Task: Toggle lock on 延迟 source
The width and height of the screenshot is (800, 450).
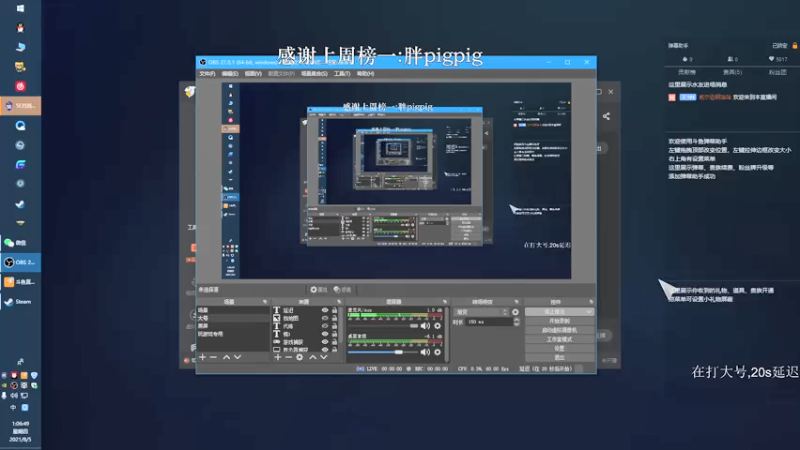Action: (335, 310)
